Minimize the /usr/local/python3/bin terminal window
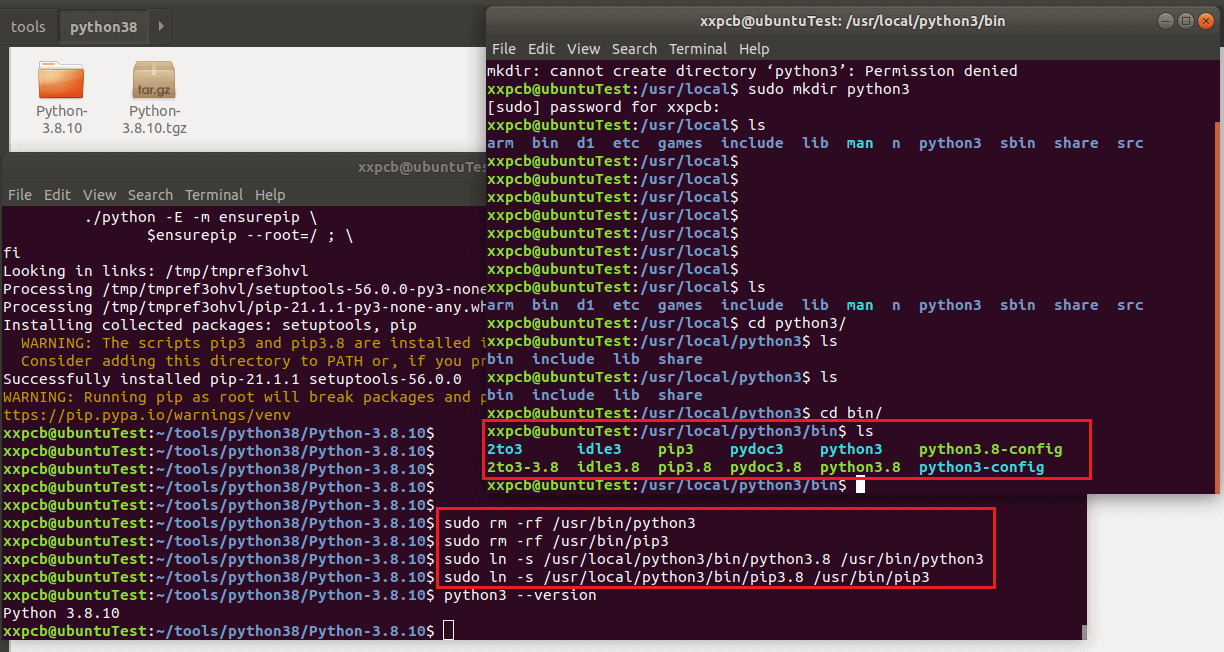Image resolution: width=1224 pixels, height=652 pixels. coord(1167,20)
